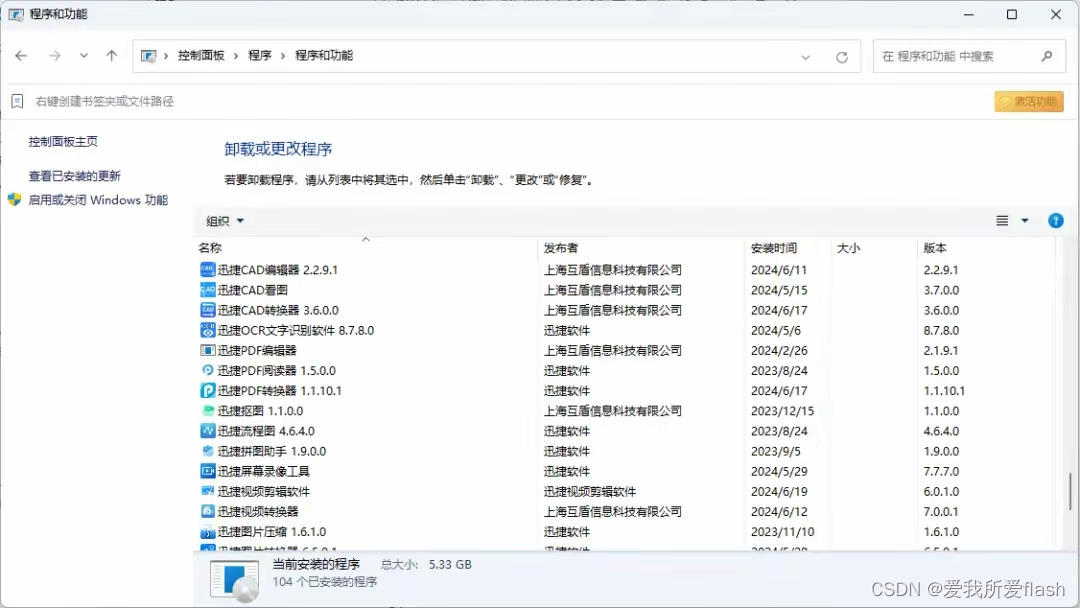The height and width of the screenshot is (608, 1080).
Task: Select the 迅捷PDF转换器 1.1.10.1 name
Action: click(280, 390)
